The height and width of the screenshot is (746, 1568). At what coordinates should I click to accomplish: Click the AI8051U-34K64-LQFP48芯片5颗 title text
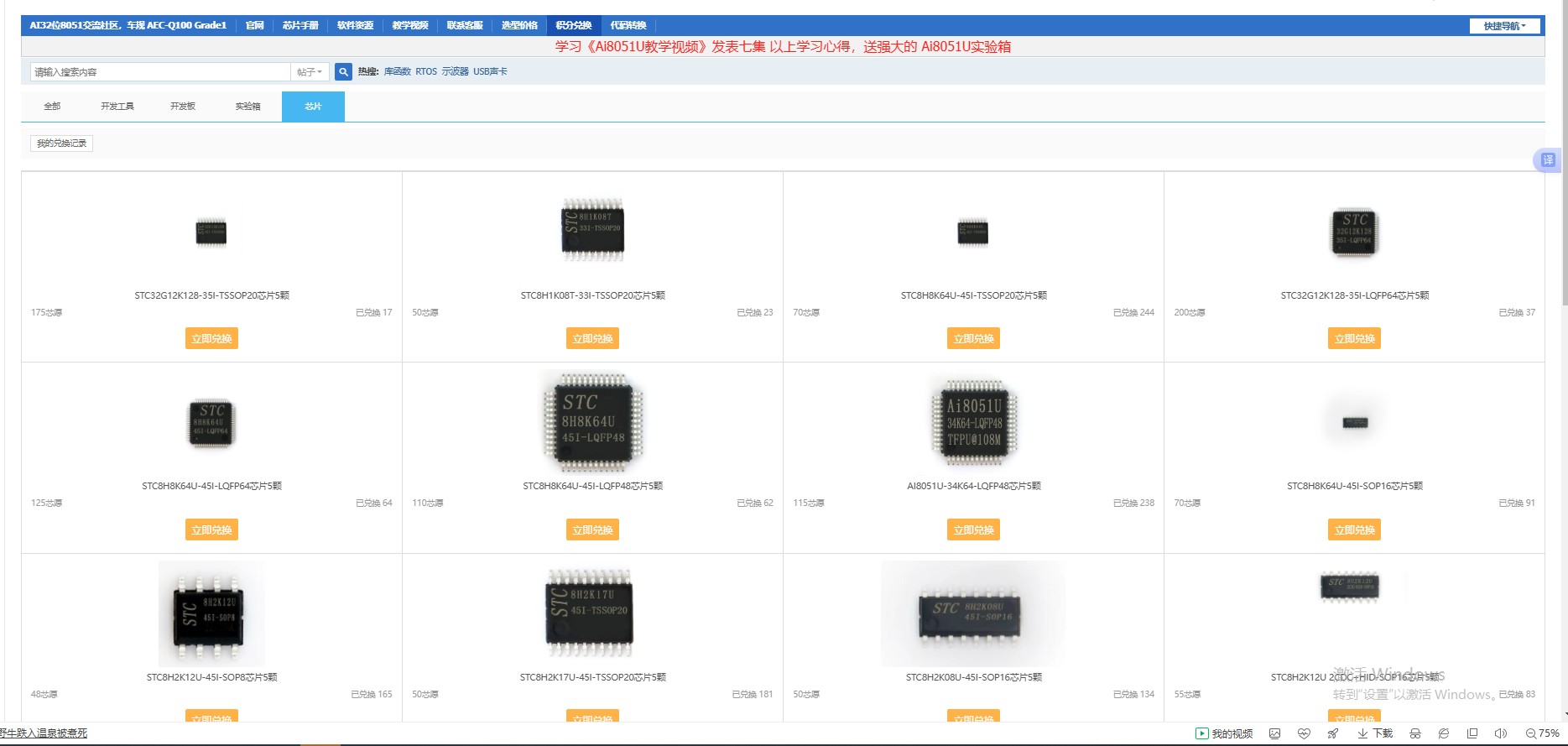click(x=973, y=486)
